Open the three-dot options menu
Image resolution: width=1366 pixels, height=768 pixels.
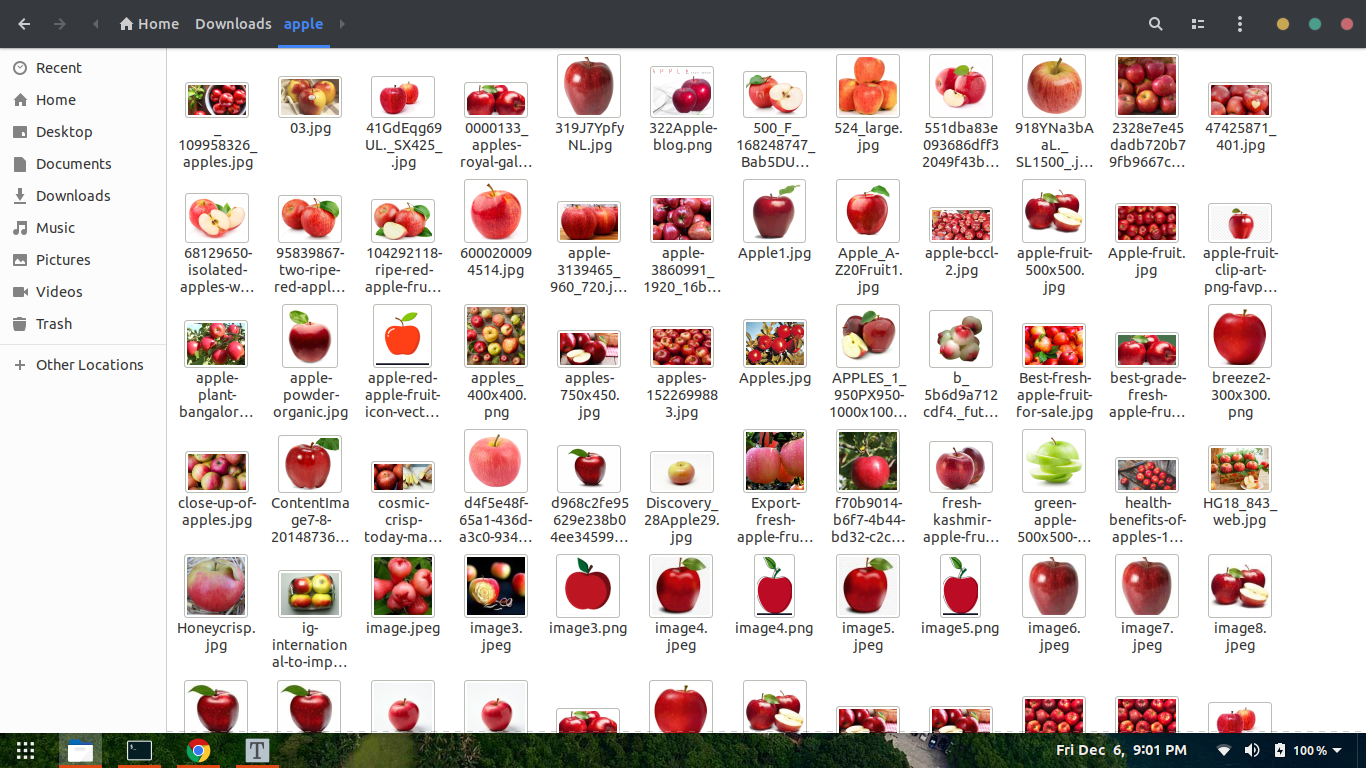click(1239, 23)
